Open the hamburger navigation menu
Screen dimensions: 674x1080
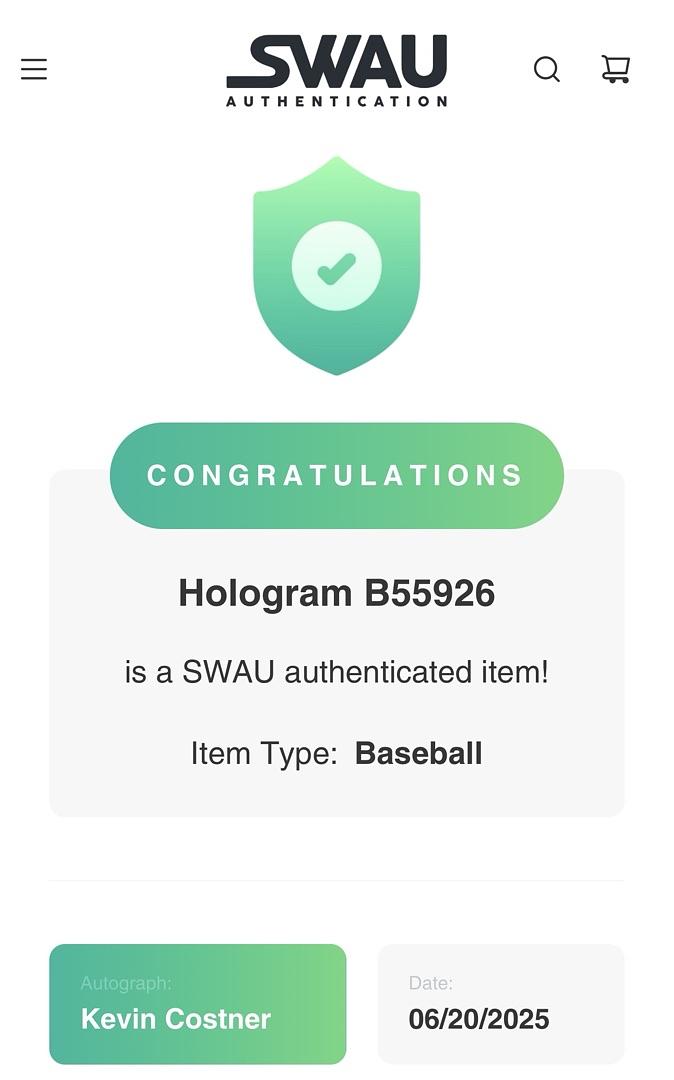tap(34, 69)
